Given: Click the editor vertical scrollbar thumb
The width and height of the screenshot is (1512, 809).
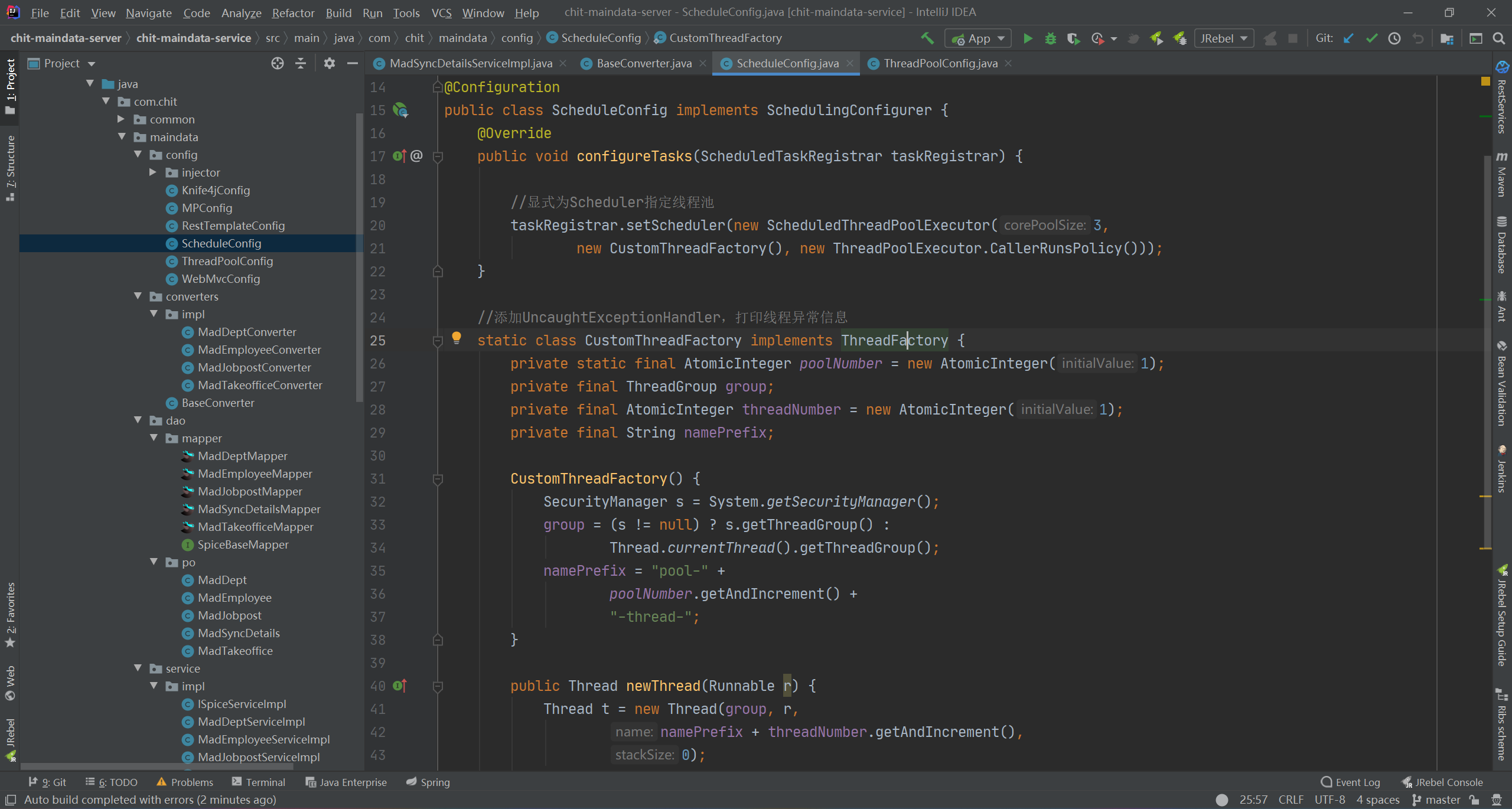Looking at the screenshot, I should tap(1487, 351).
